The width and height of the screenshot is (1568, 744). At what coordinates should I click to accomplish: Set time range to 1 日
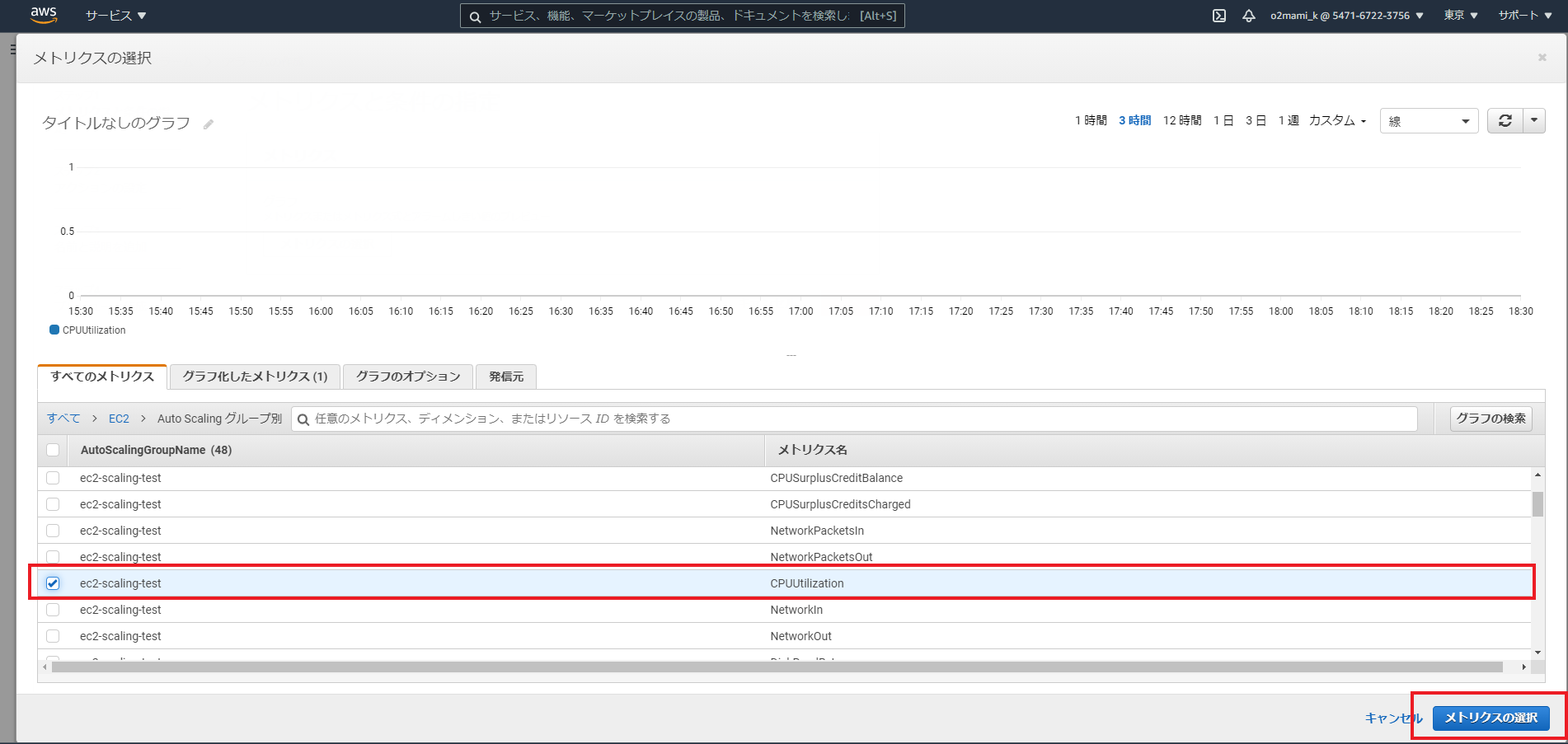tap(1223, 120)
